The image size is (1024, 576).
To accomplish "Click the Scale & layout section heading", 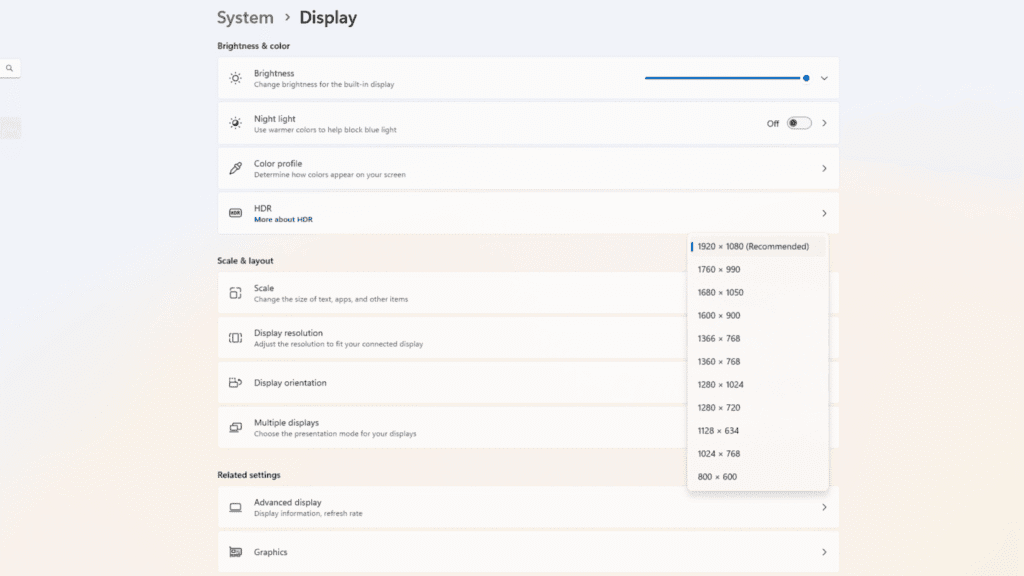I will (x=245, y=261).
